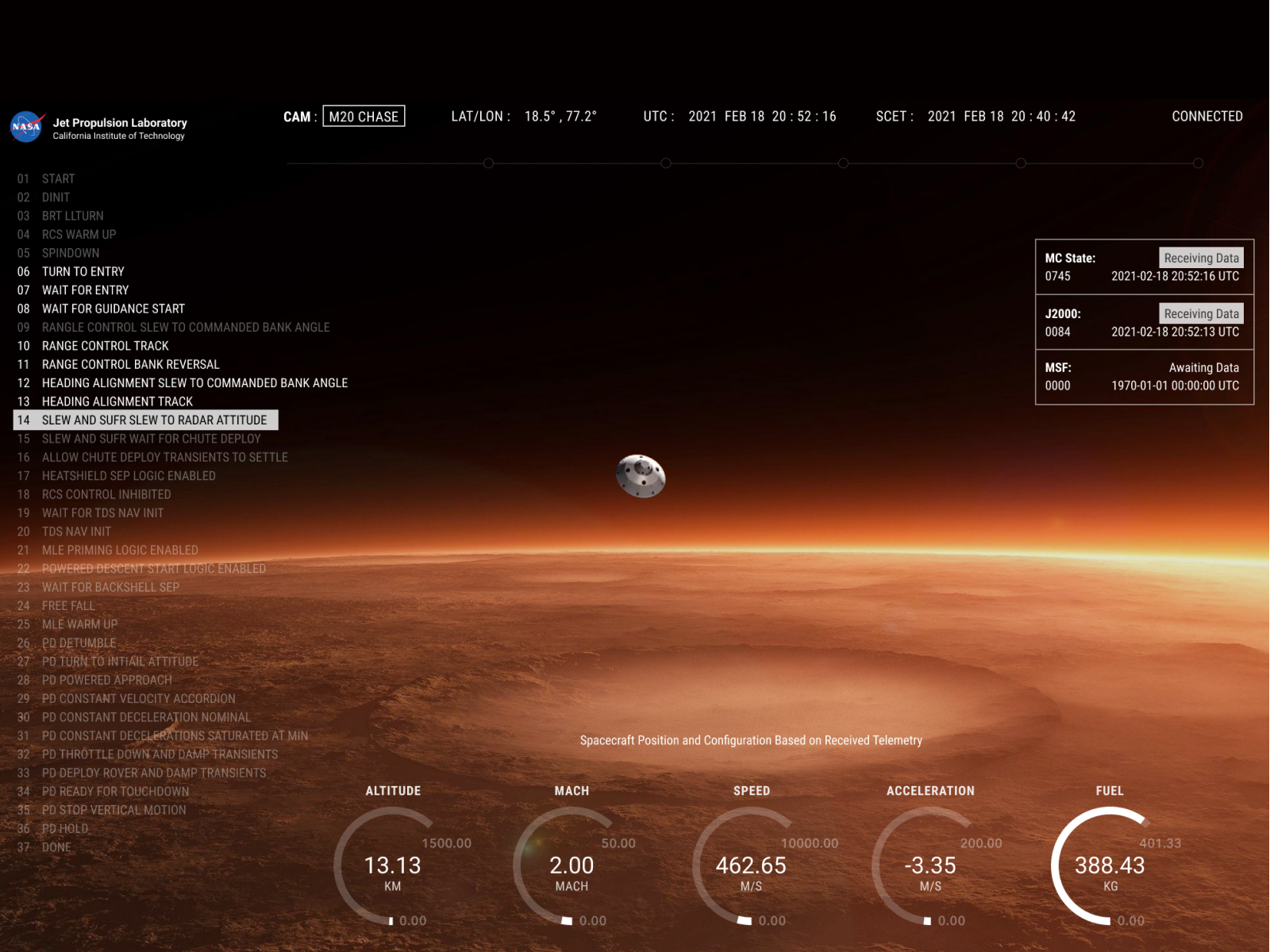The height and width of the screenshot is (952, 1270).
Task: Click the "California Institute of Technology" subtitle
Action: (x=118, y=136)
